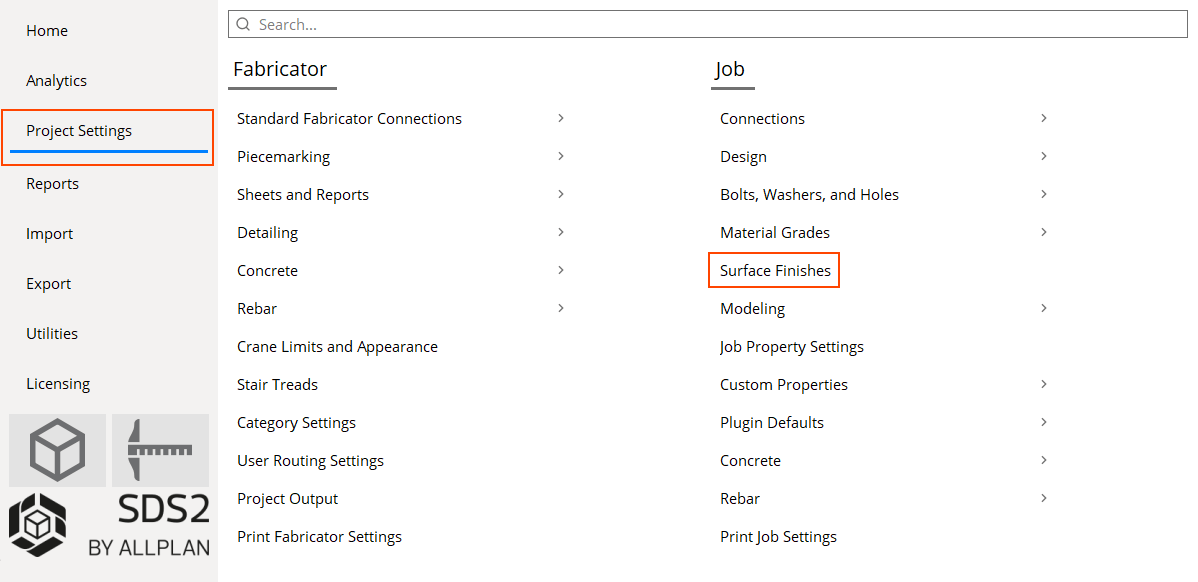Image resolution: width=1198 pixels, height=582 pixels.
Task: Open Print Fabricator Settings
Action: tap(319, 536)
